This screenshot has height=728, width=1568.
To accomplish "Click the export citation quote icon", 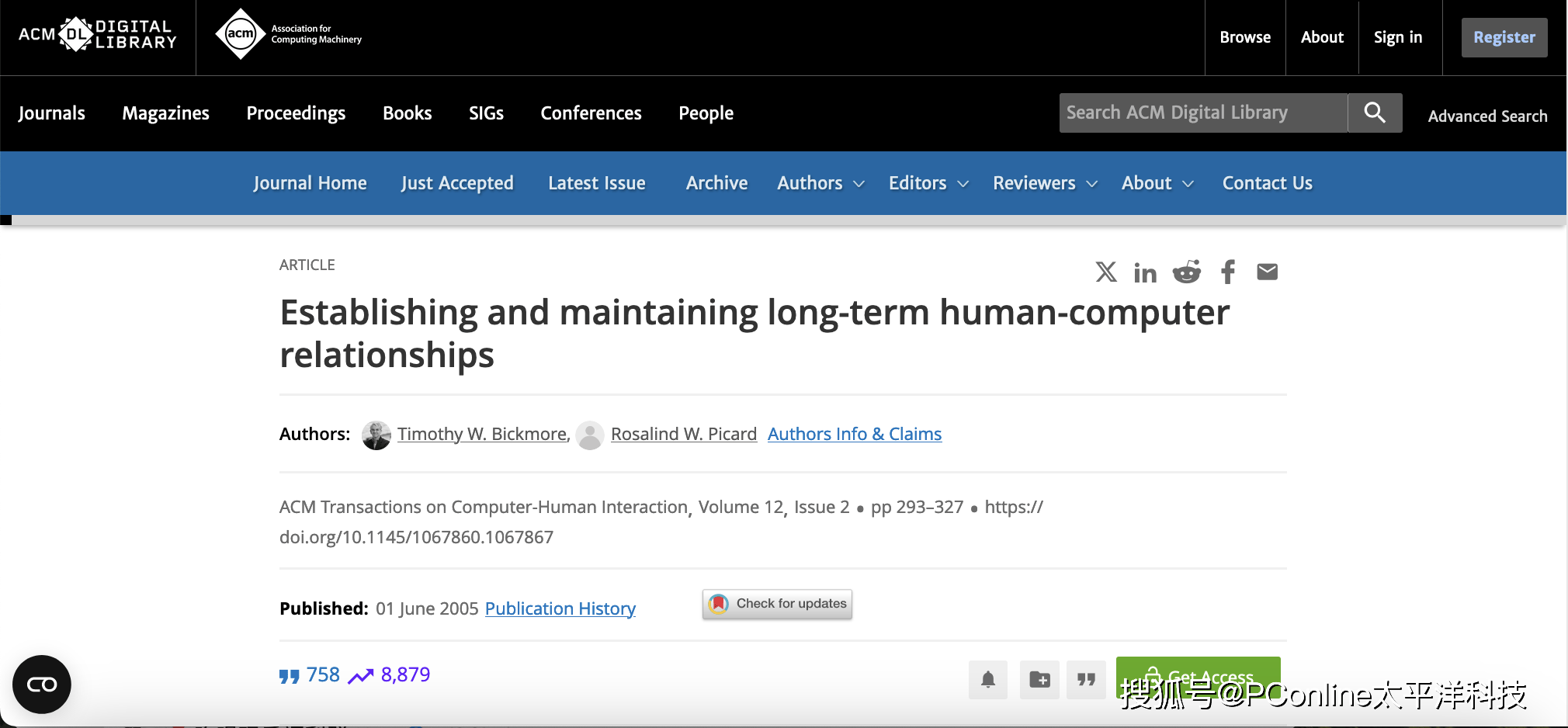I will (1086, 680).
